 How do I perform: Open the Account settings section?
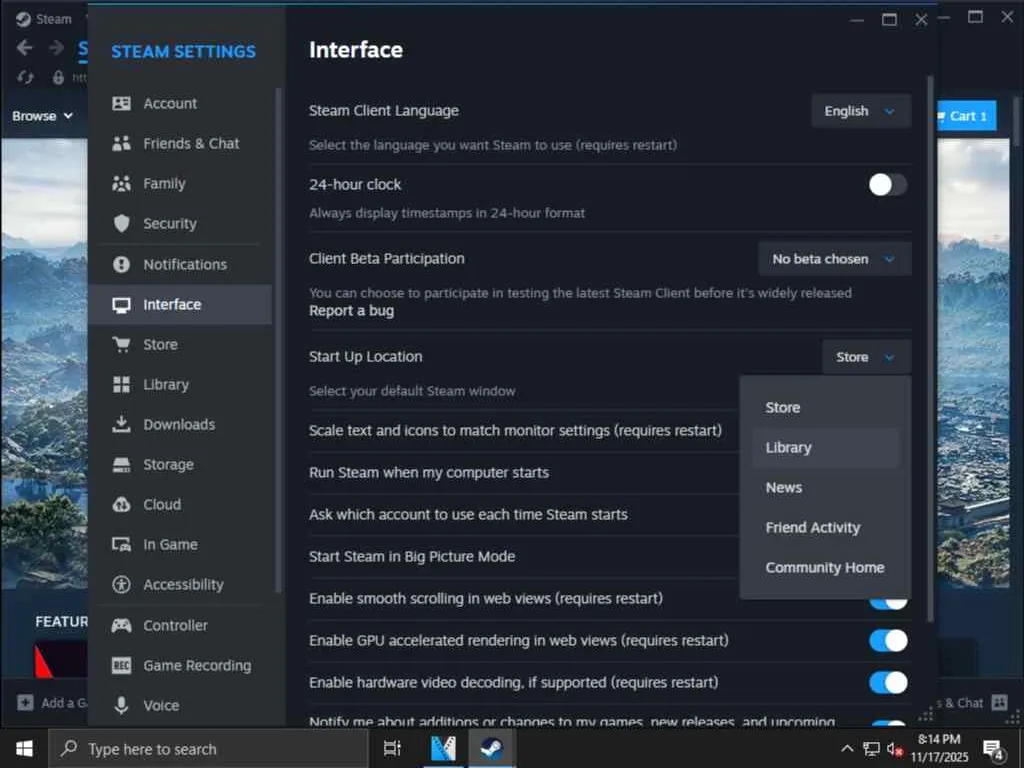click(180, 103)
